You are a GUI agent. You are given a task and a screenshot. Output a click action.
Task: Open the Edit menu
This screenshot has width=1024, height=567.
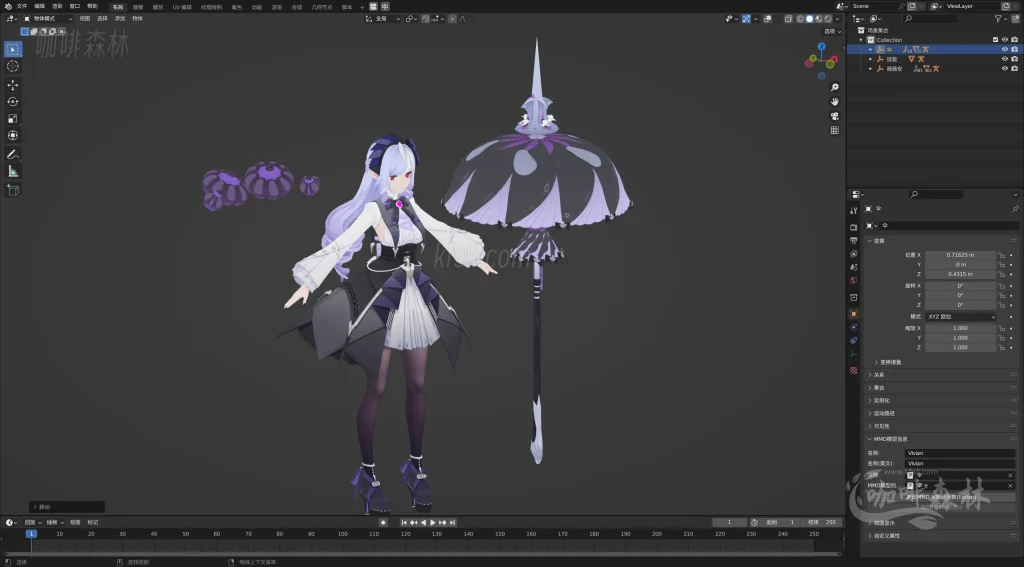(39, 6)
